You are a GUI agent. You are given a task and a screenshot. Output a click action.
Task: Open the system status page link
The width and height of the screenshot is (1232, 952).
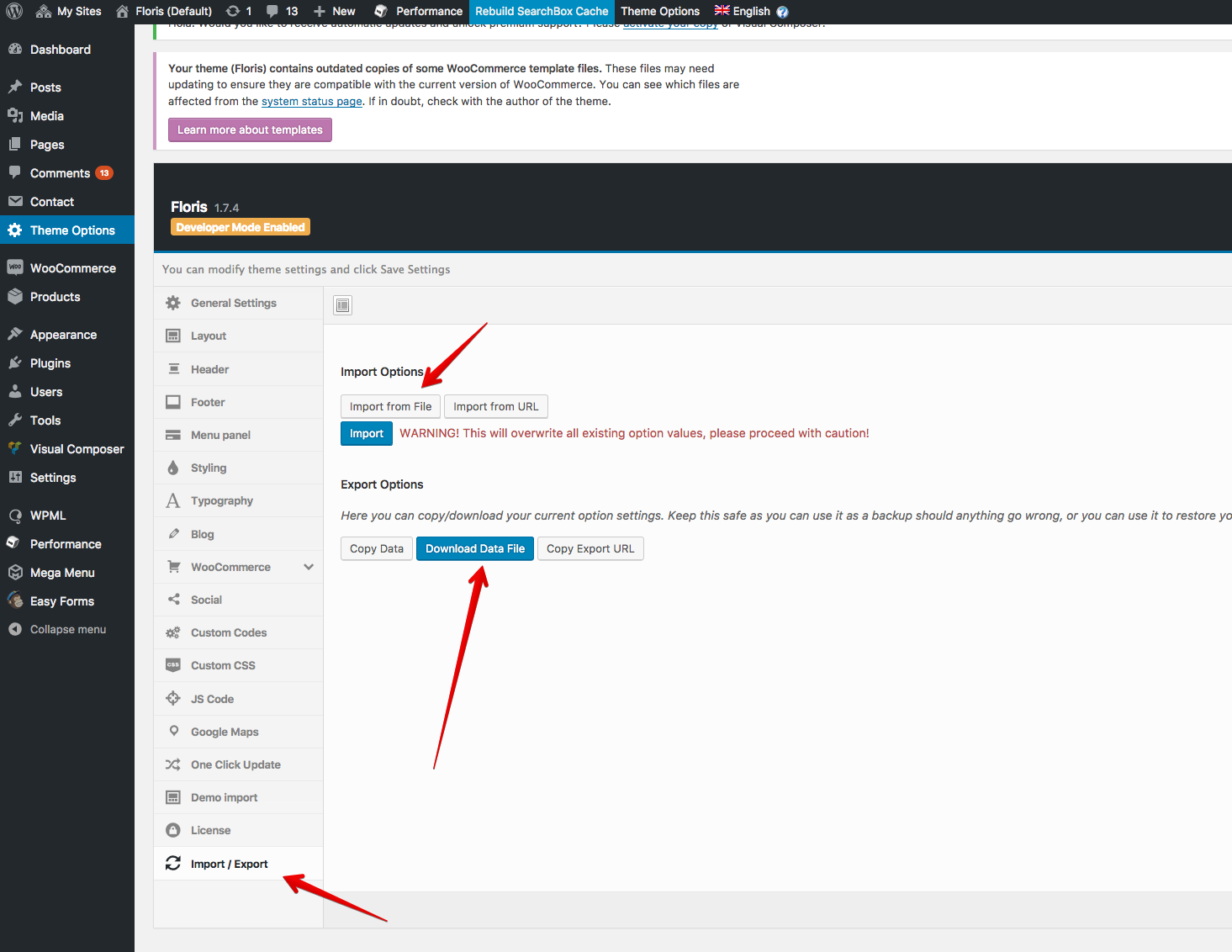(x=312, y=101)
